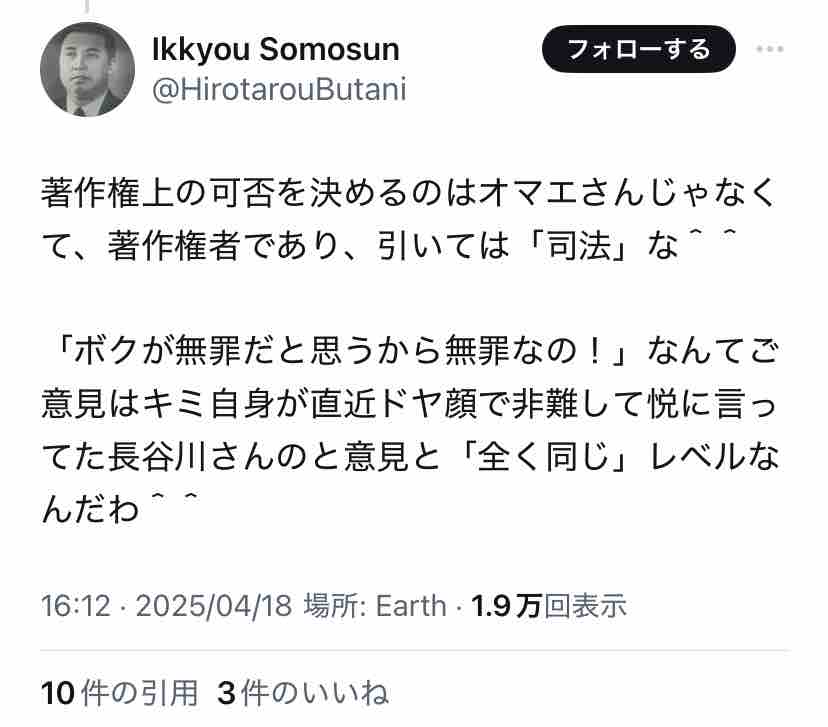Open the three-dot more options menu
828x727 pixels.
(x=769, y=49)
